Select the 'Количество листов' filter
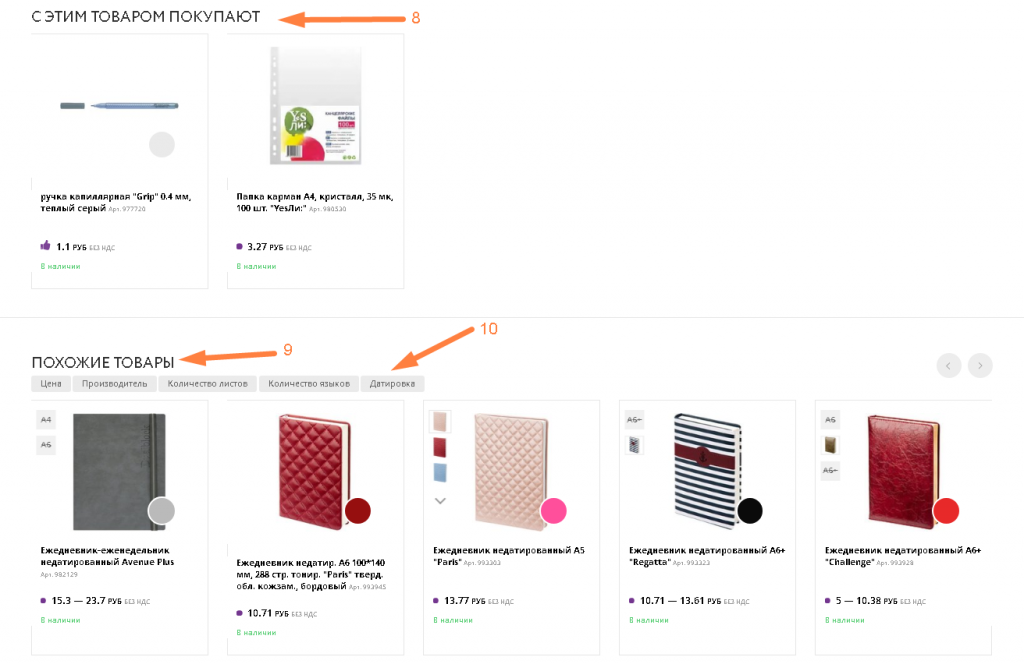This screenshot has width=1024, height=664. pyautogui.click(x=207, y=384)
